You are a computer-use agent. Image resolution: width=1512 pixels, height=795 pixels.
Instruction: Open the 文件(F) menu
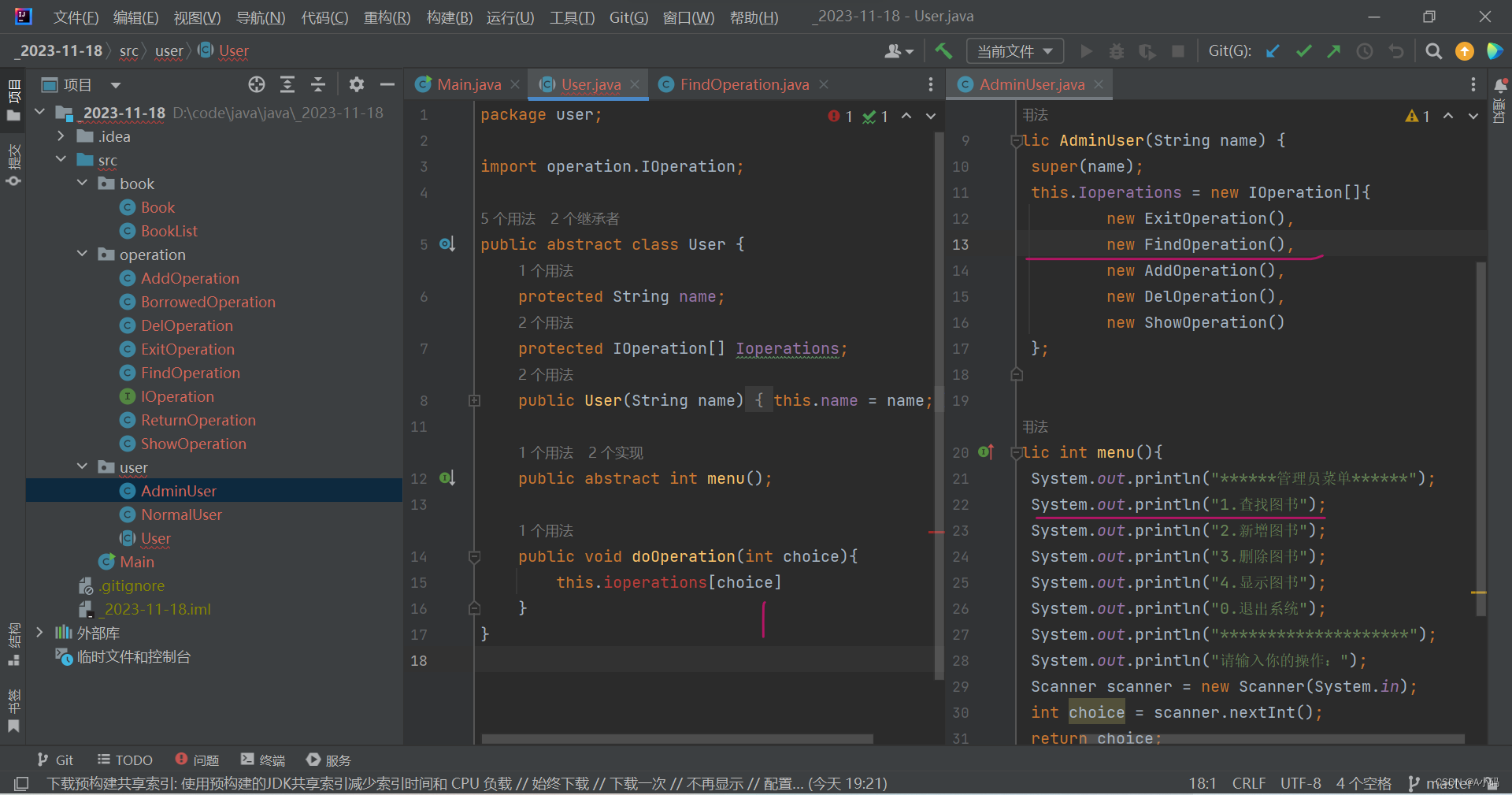(x=76, y=17)
